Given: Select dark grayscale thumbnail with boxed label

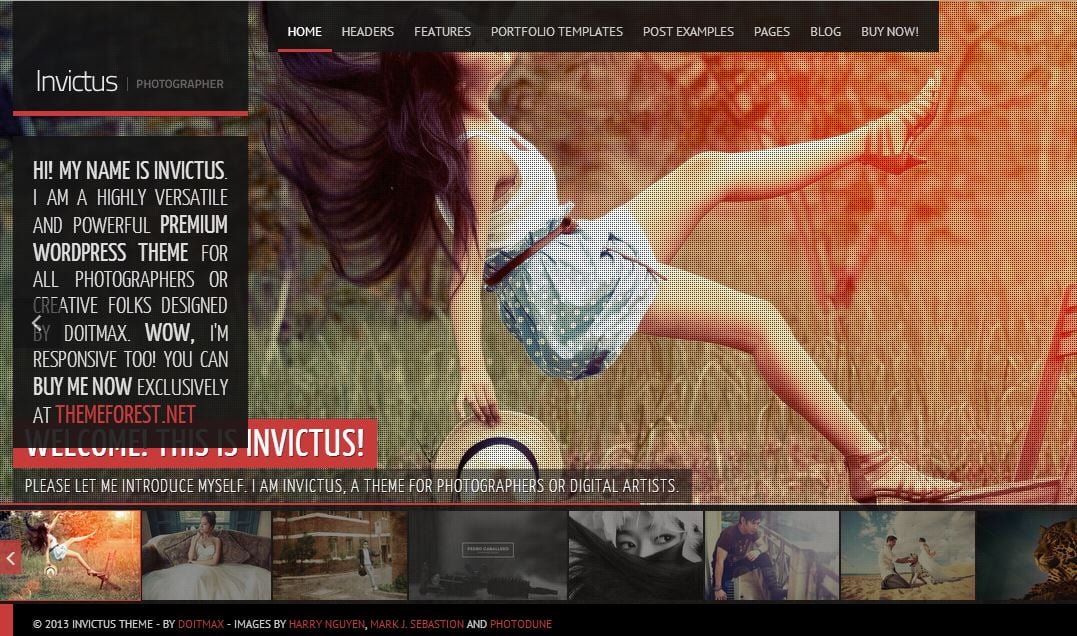Looking at the screenshot, I should (x=488, y=555).
